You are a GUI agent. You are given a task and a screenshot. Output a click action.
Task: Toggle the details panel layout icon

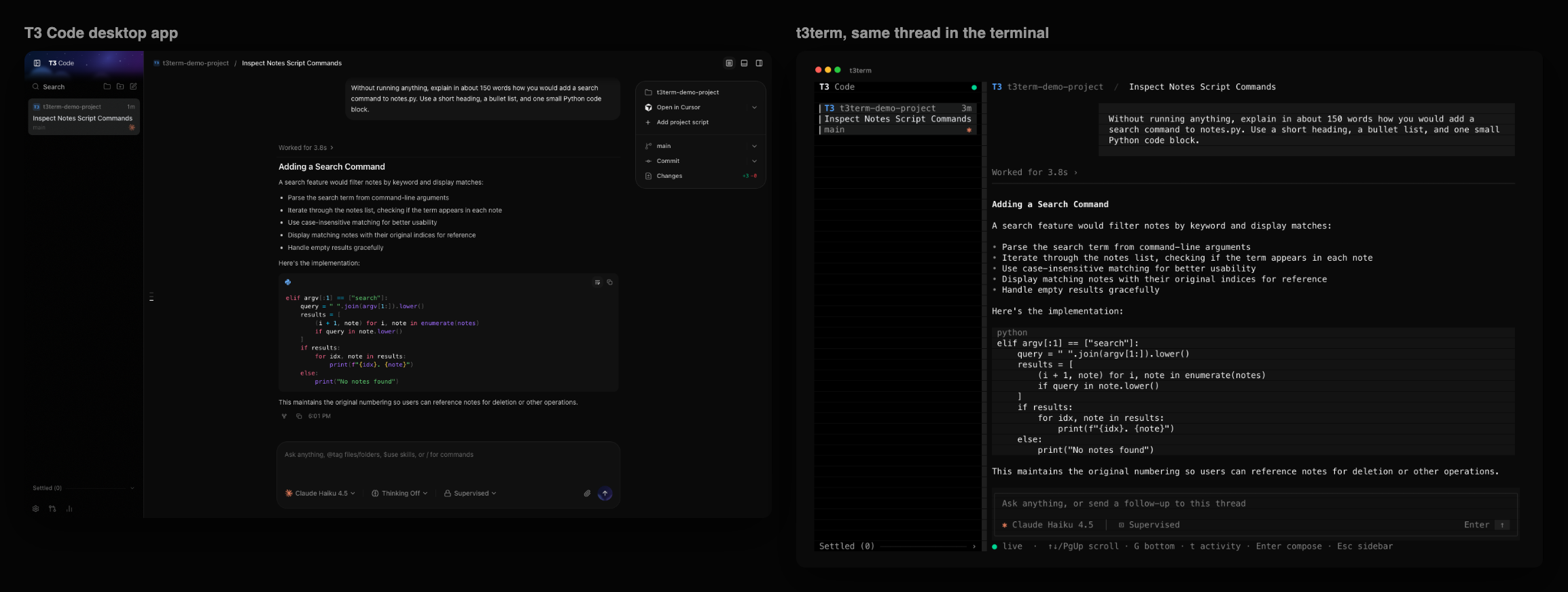coord(729,63)
